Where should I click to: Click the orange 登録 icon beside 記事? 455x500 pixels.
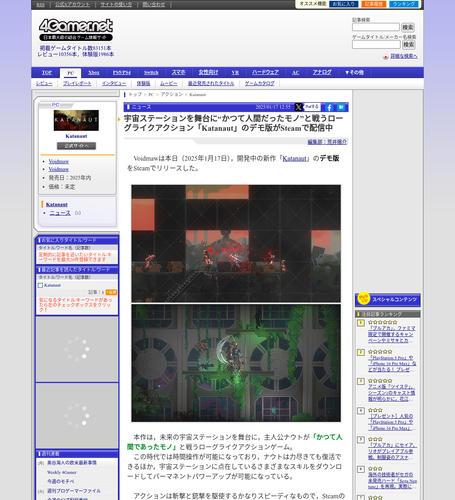111,292
